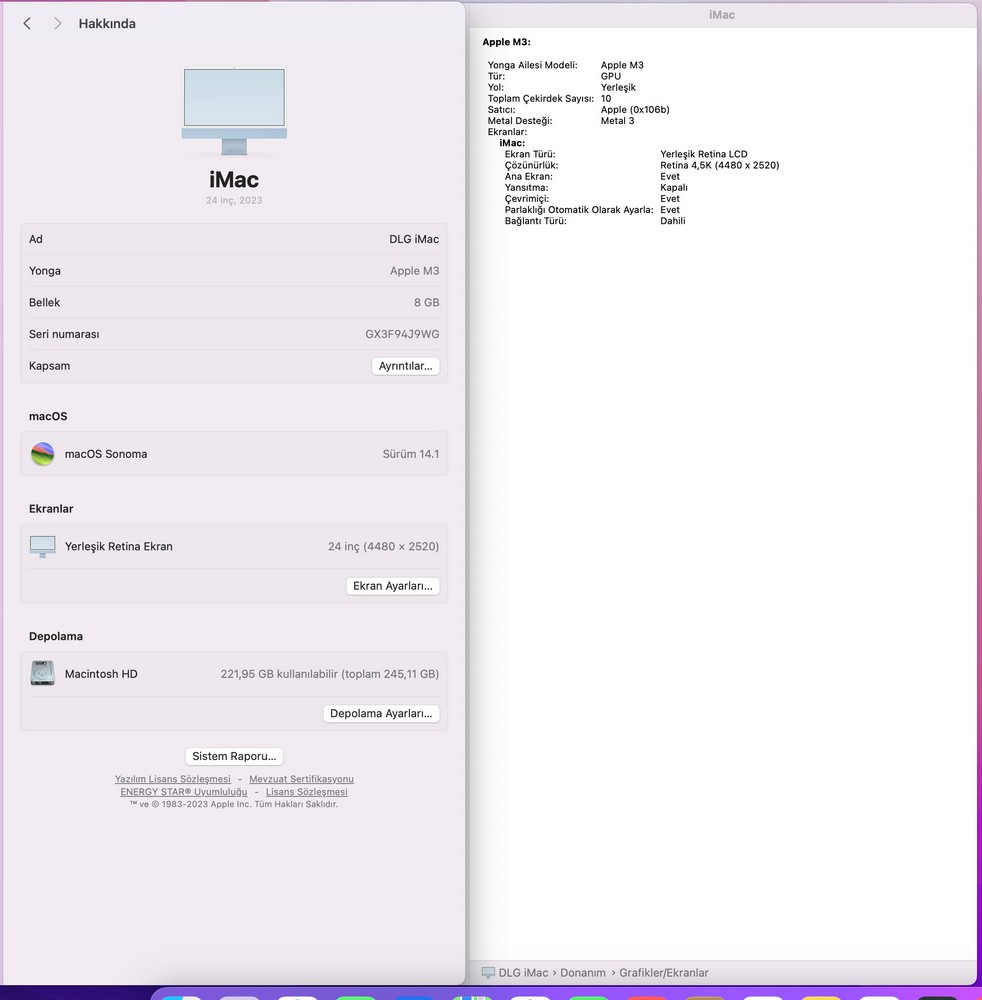Click the Yerleşik Retina Ekran display icon
982x1000 pixels.
coord(42,547)
